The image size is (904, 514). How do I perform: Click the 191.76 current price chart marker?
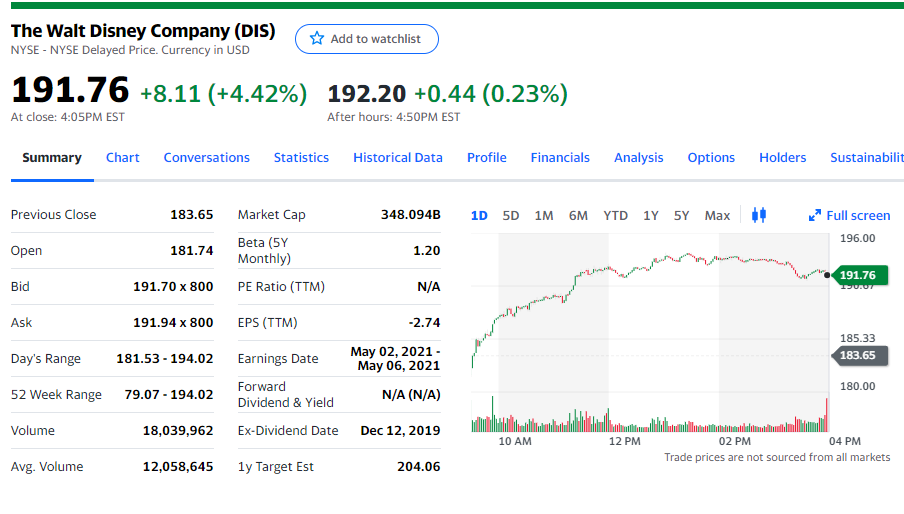pyautogui.click(x=856, y=275)
